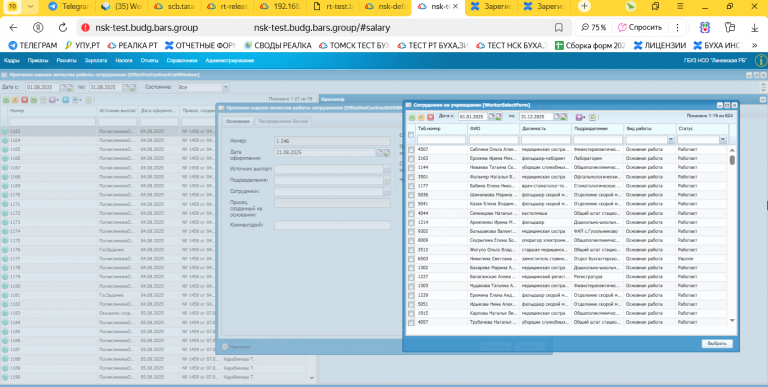768x387 pixels.
Task: Expand arrow next to purple export icon
Action: point(584,118)
